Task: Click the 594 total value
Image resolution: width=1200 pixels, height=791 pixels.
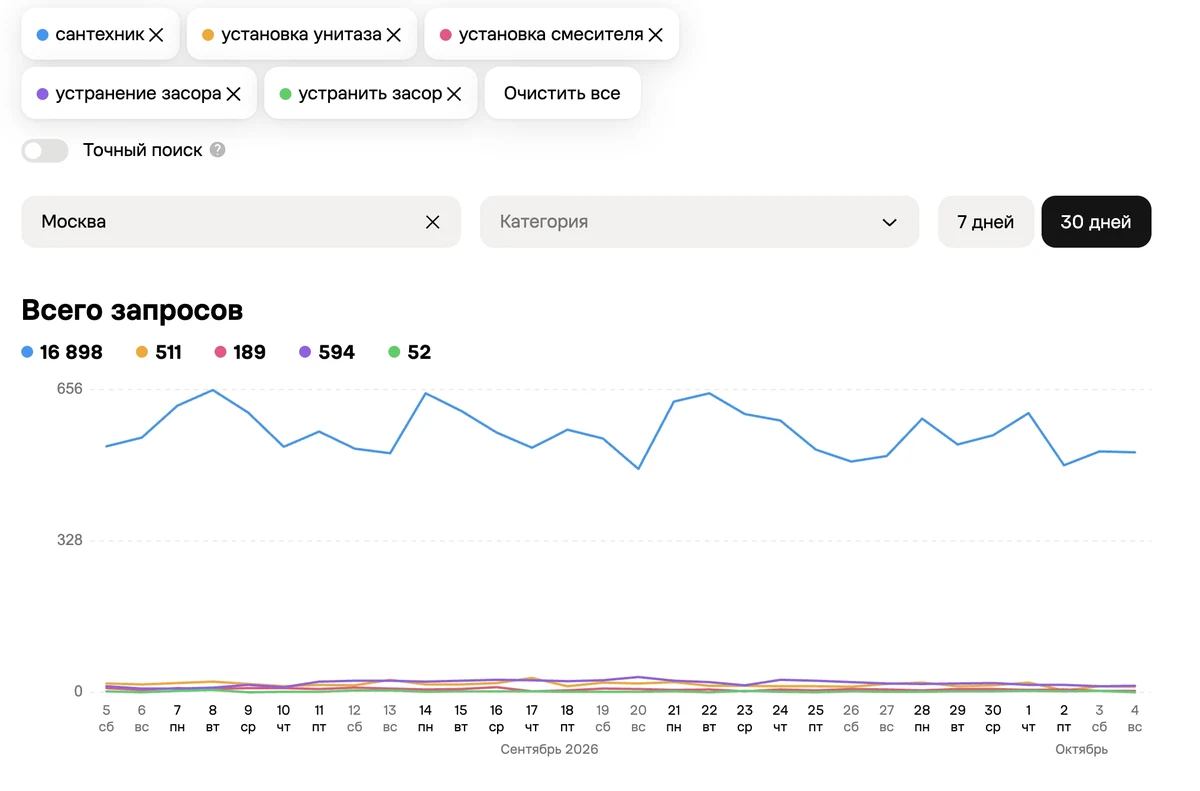Action: coord(336,352)
